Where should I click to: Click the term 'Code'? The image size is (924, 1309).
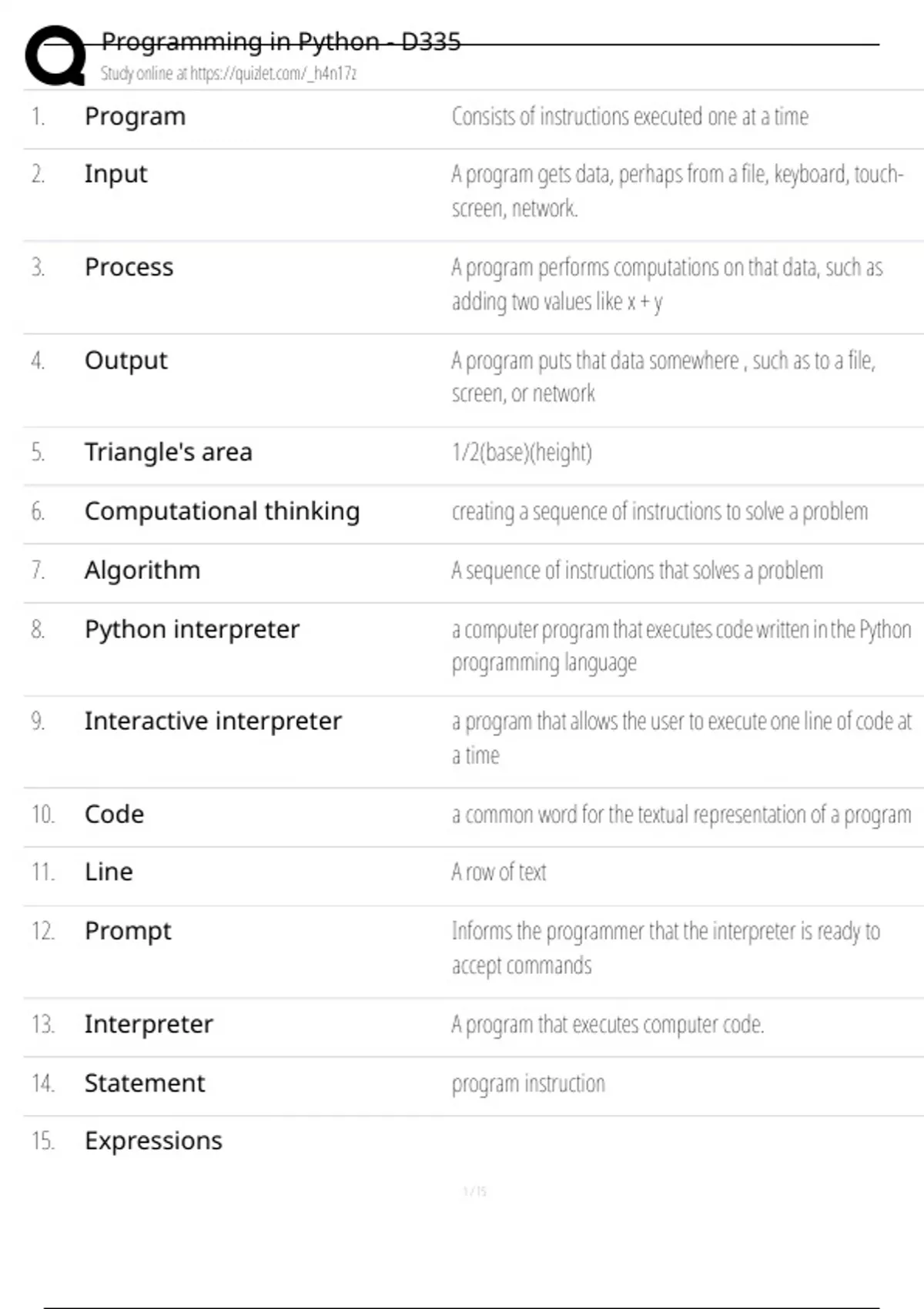pyautogui.click(x=114, y=815)
